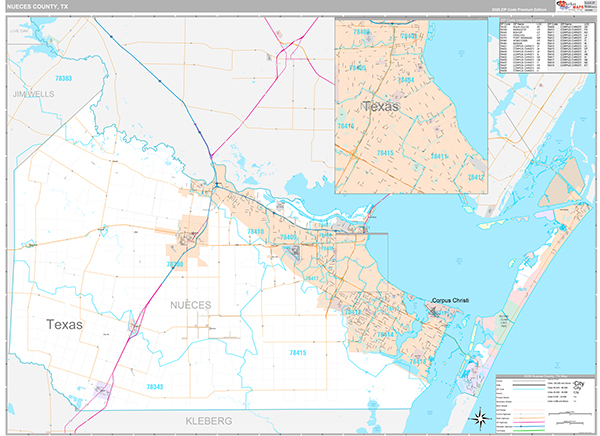Select the "LIVE OAK" county label
600x436 pixels.
tap(20, 31)
